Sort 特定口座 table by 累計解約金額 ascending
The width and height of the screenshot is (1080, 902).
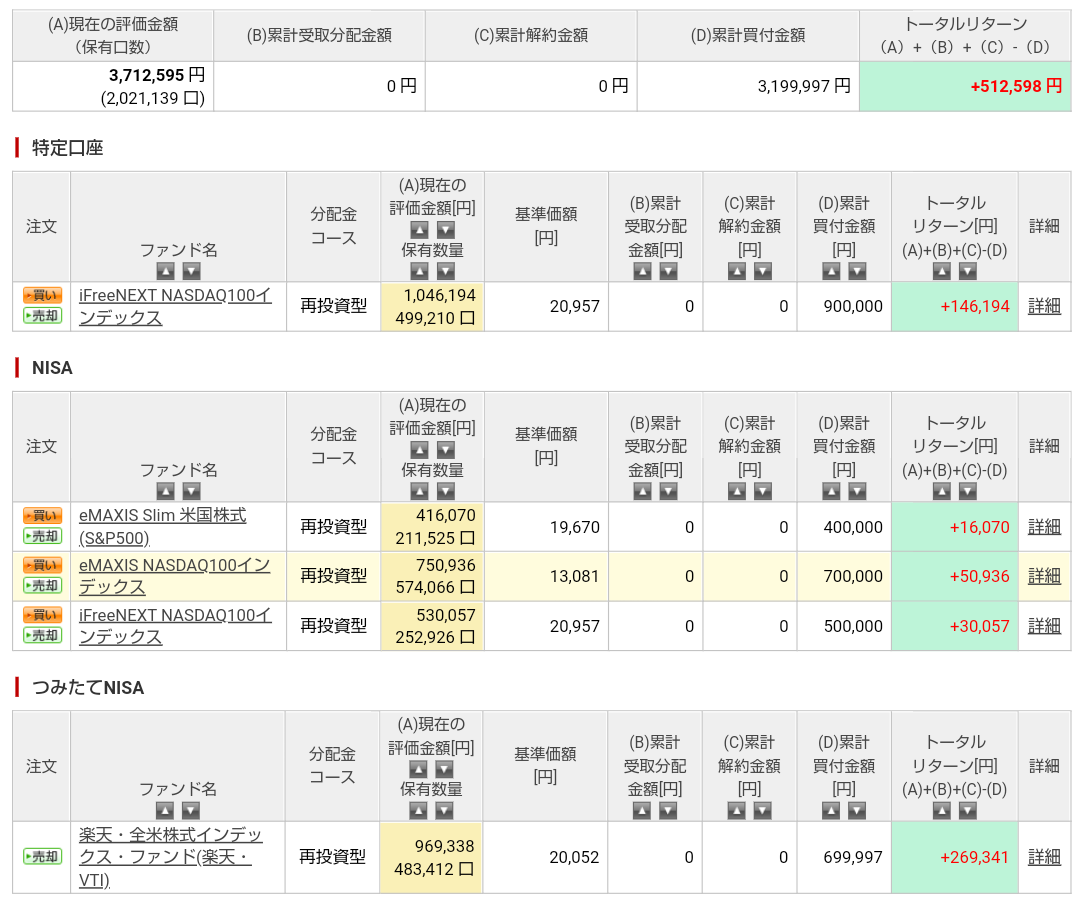point(737,271)
